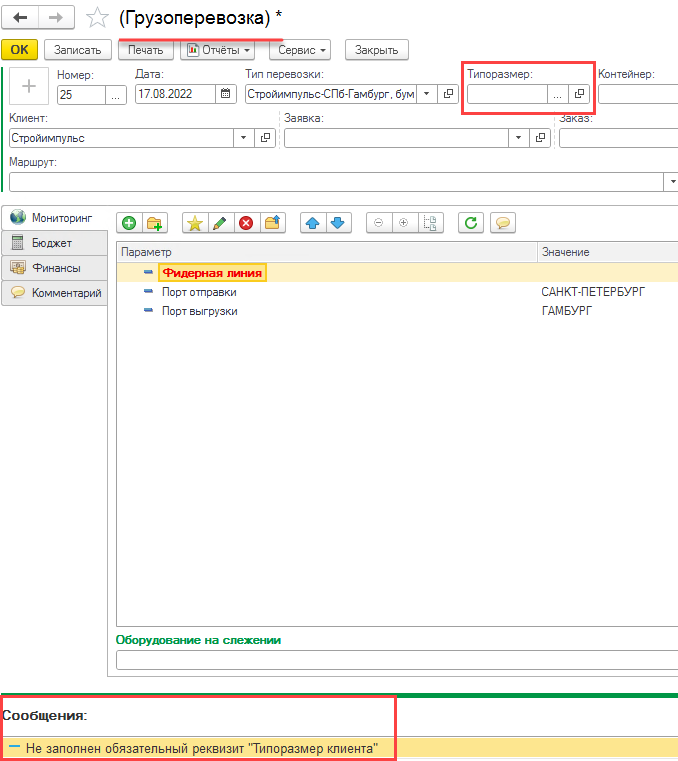Click the Печать button
This screenshot has height=761, width=678.
[x=146, y=50]
